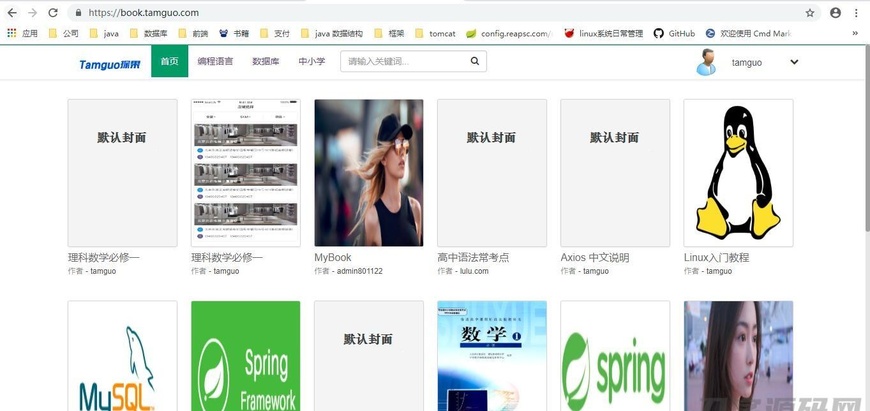This screenshot has height=411, width=870.
Task: Click the keyword search input field
Action: [402, 62]
